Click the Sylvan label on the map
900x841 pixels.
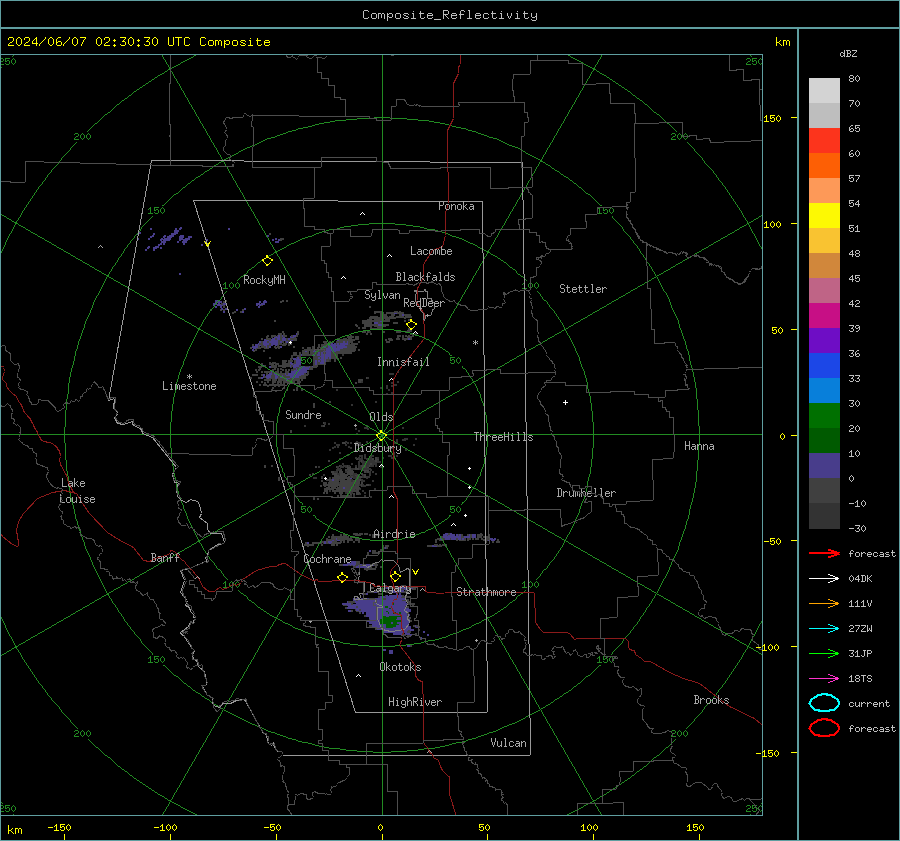coord(382,295)
